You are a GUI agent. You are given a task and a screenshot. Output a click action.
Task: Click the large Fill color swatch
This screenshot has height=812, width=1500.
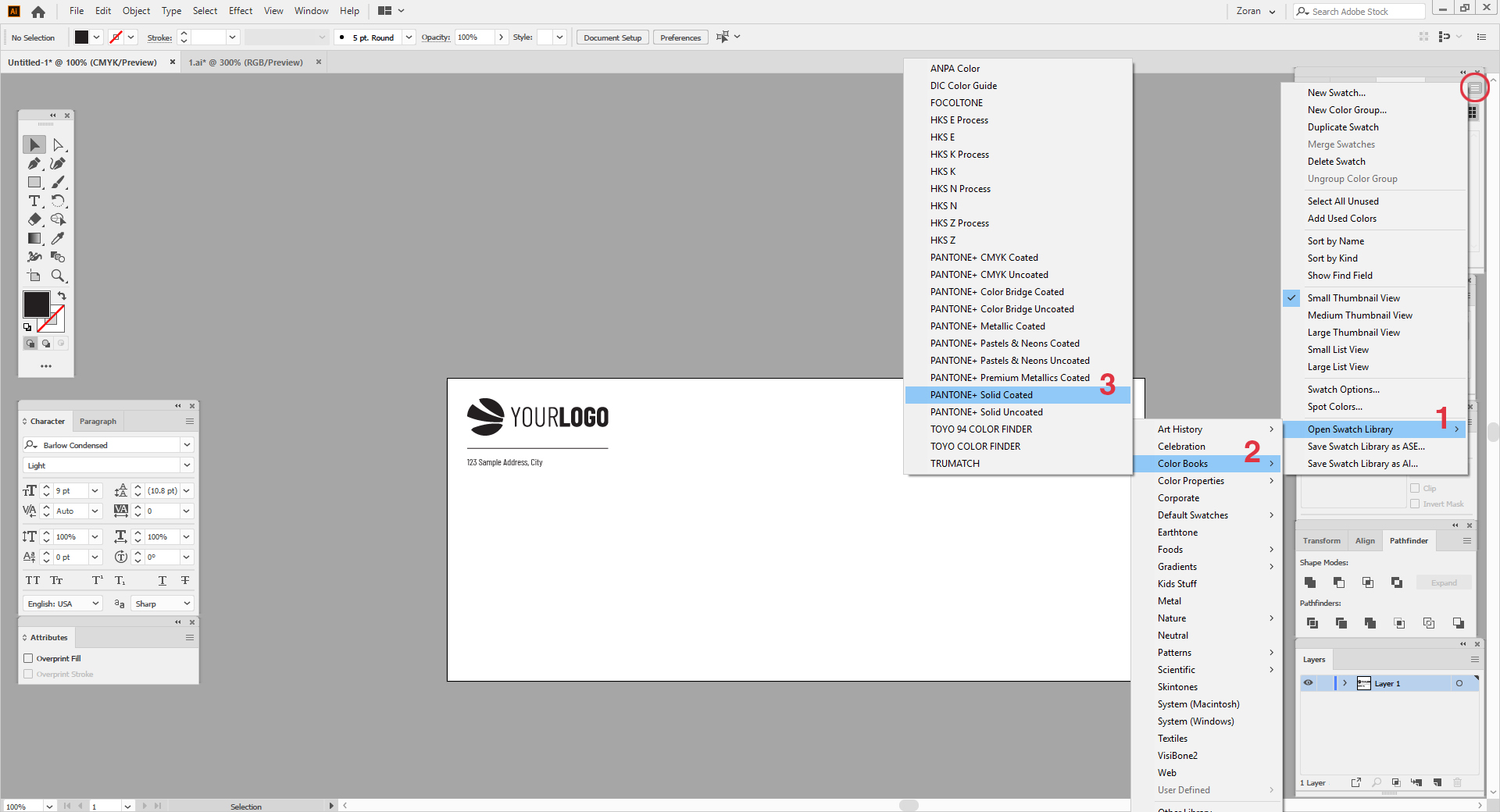(36, 304)
